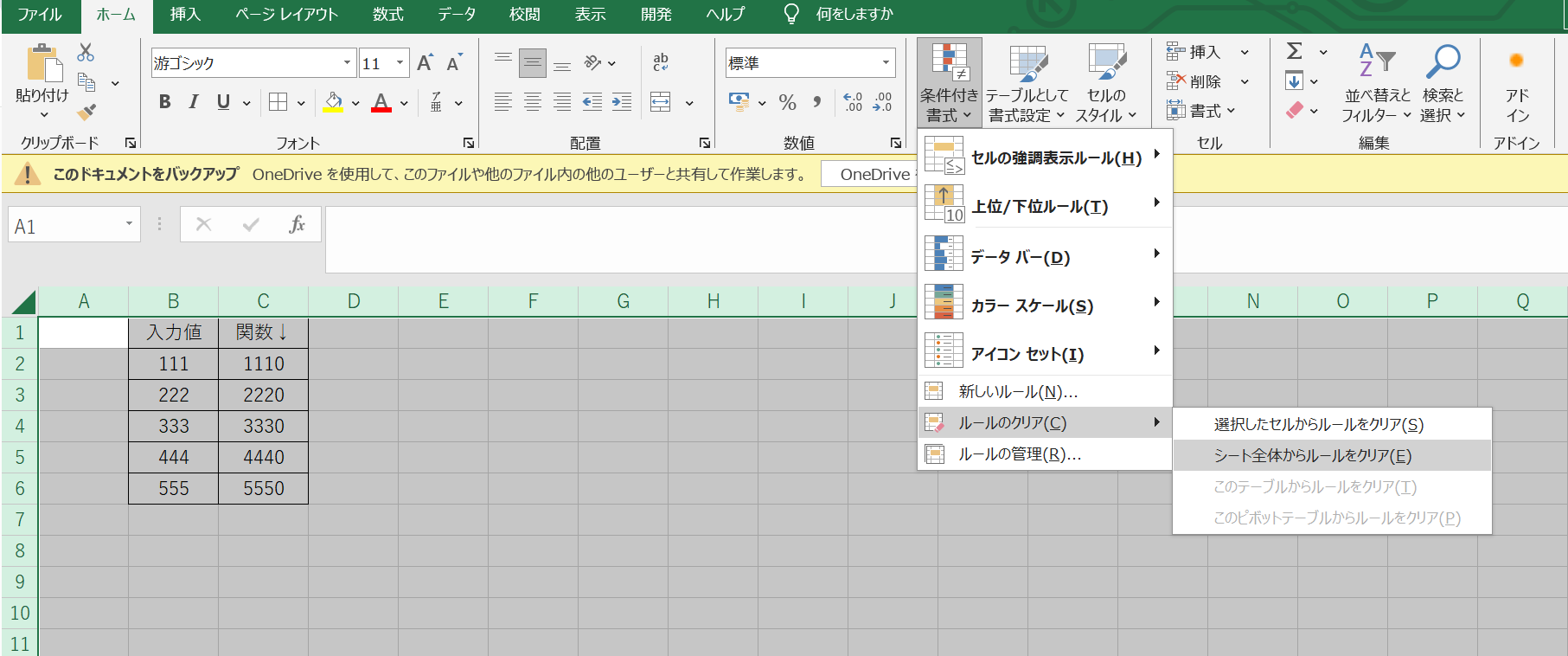This screenshot has height=656, width=1568.
Task: Toggle middle vertical alignment
Action: coord(533,63)
